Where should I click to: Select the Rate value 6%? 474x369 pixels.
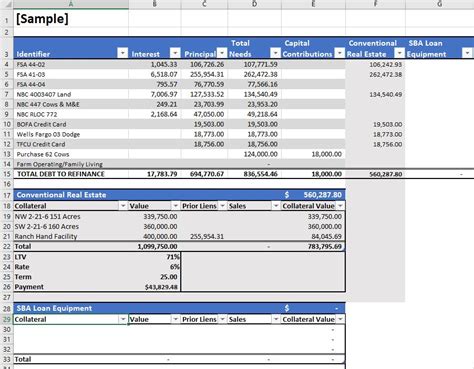155,267
